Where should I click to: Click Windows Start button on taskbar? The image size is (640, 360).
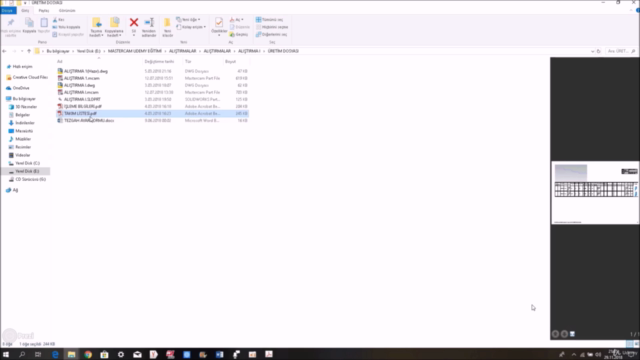click(6, 354)
